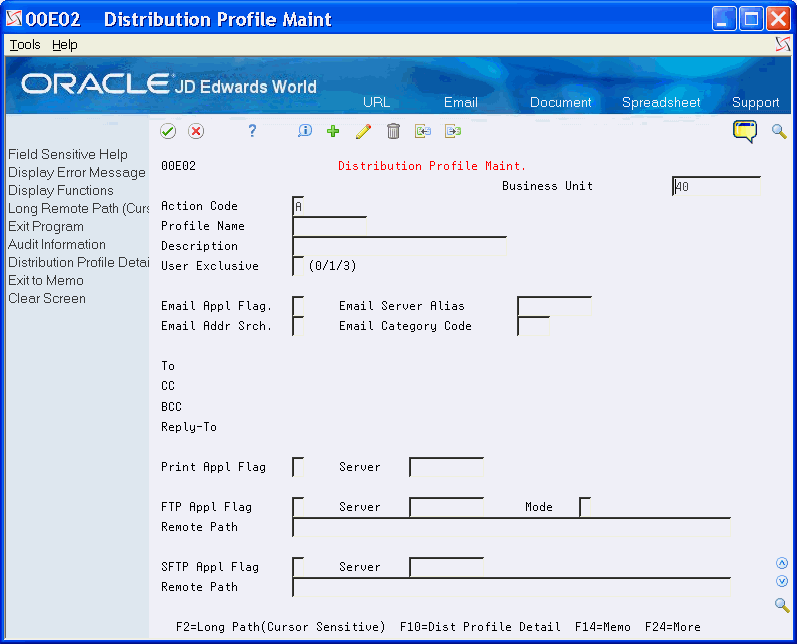Screen dimensions: 797x644
Task: Click the next record arrow icon
Action: (452, 131)
